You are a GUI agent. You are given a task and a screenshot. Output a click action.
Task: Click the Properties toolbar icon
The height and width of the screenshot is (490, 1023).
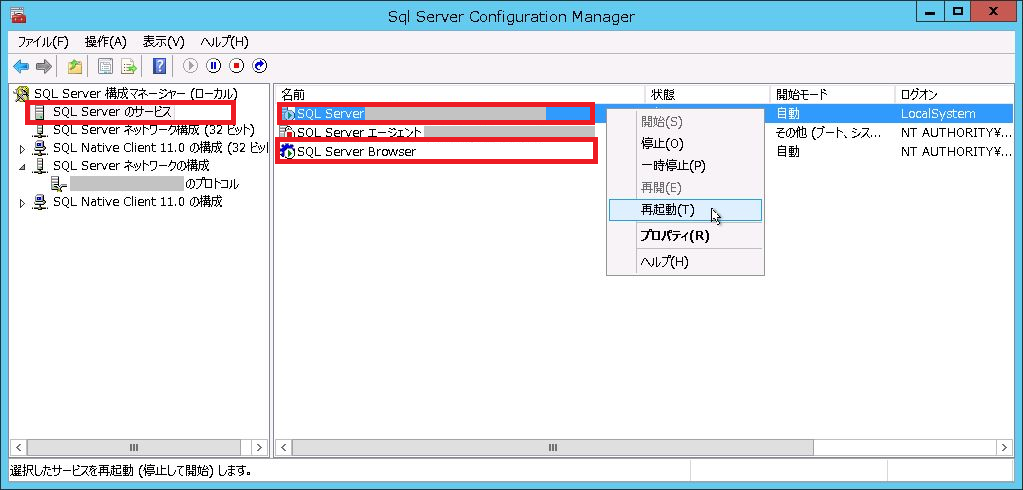tap(105, 66)
